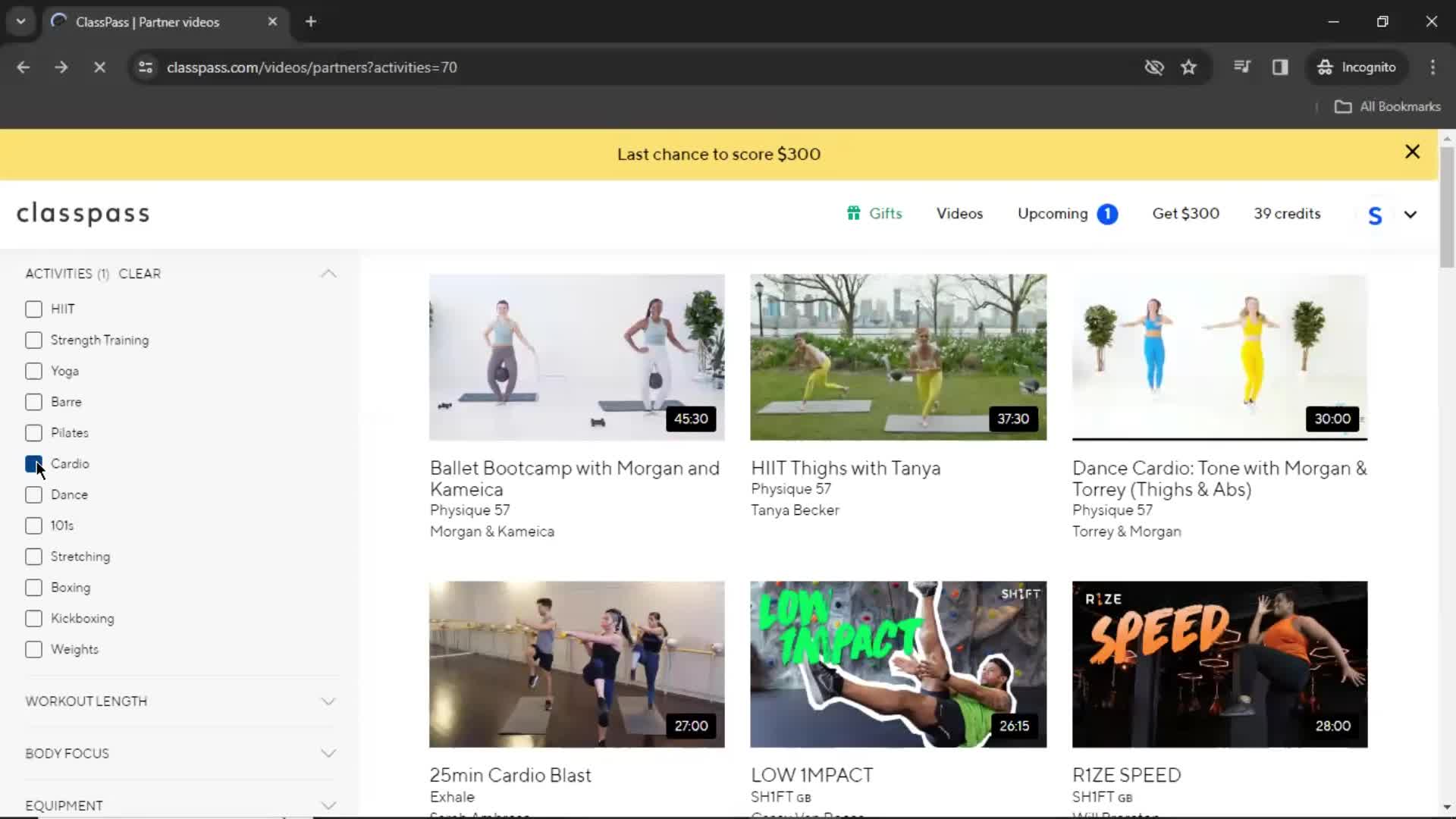Open a new tab with plus icon
Image resolution: width=1456 pixels, height=819 pixels.
tap(311, 22)
